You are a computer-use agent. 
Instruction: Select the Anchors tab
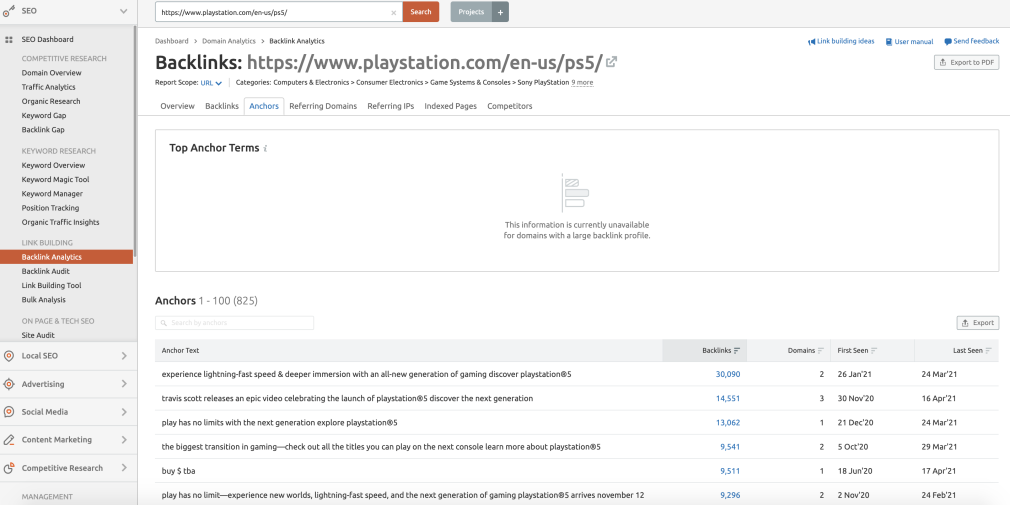264,106
